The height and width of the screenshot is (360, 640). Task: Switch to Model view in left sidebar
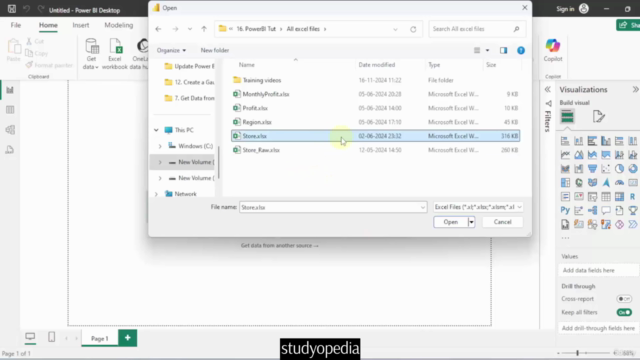[10, 130]
